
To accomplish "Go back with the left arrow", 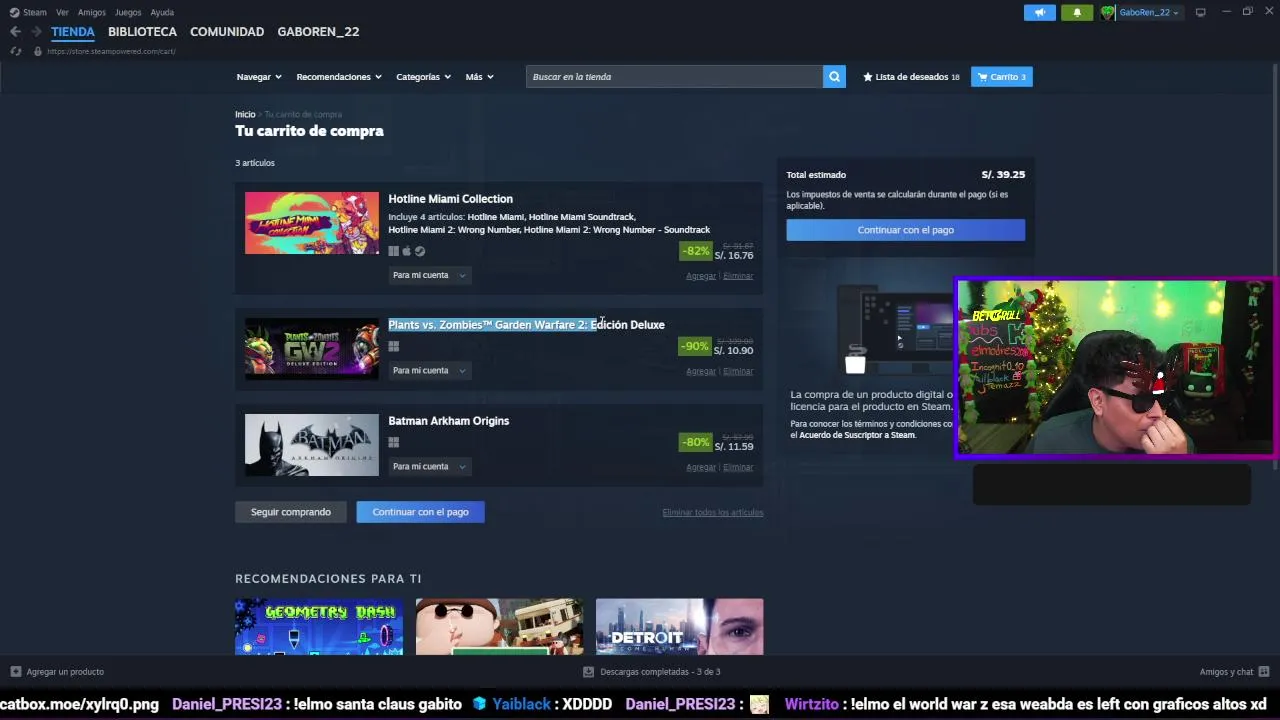I will point(15,32).
